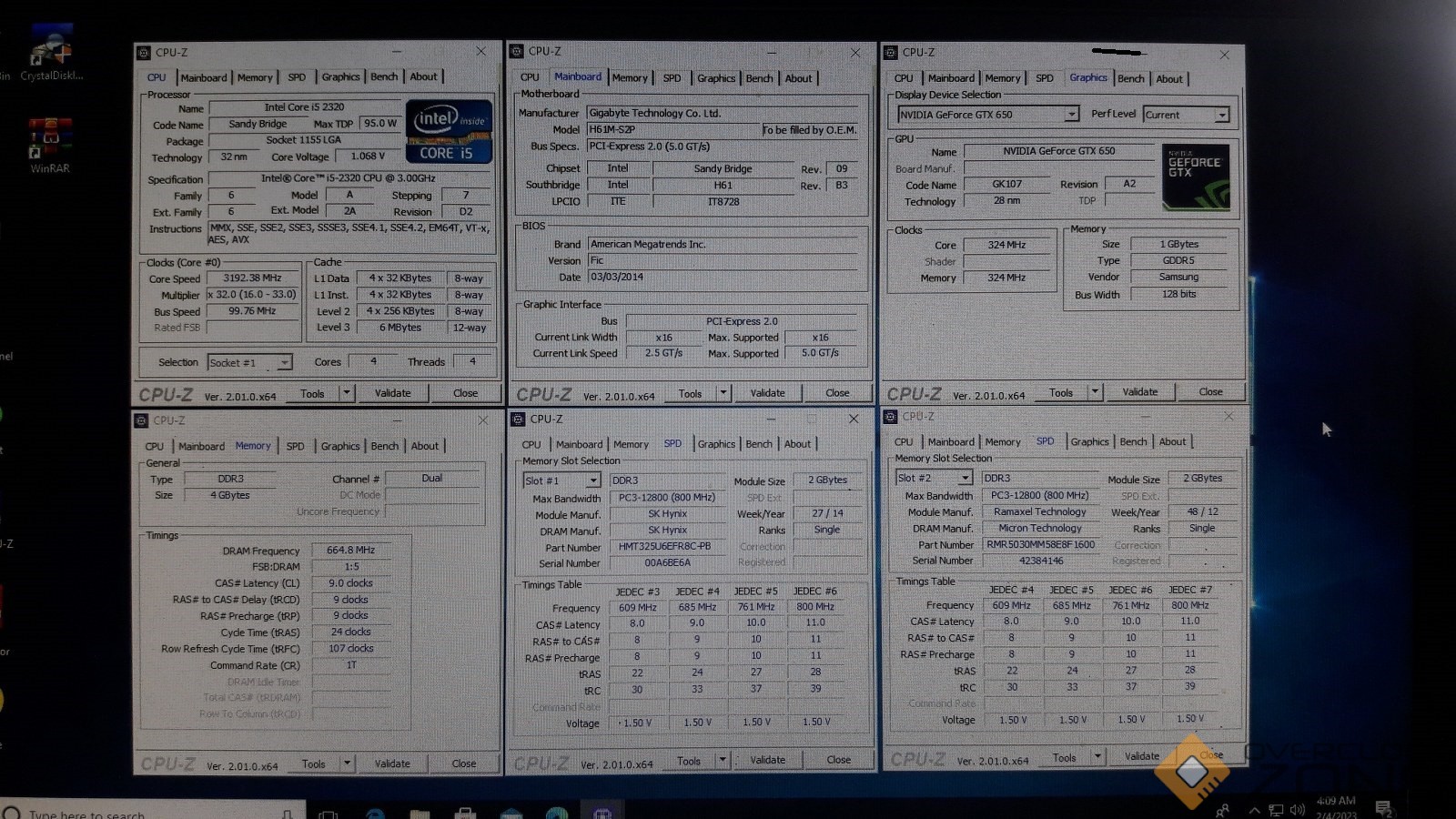Click CPU-Z title icon in Graphics tab window
The image size is (1456, 819).
click(x=891, y=53)
